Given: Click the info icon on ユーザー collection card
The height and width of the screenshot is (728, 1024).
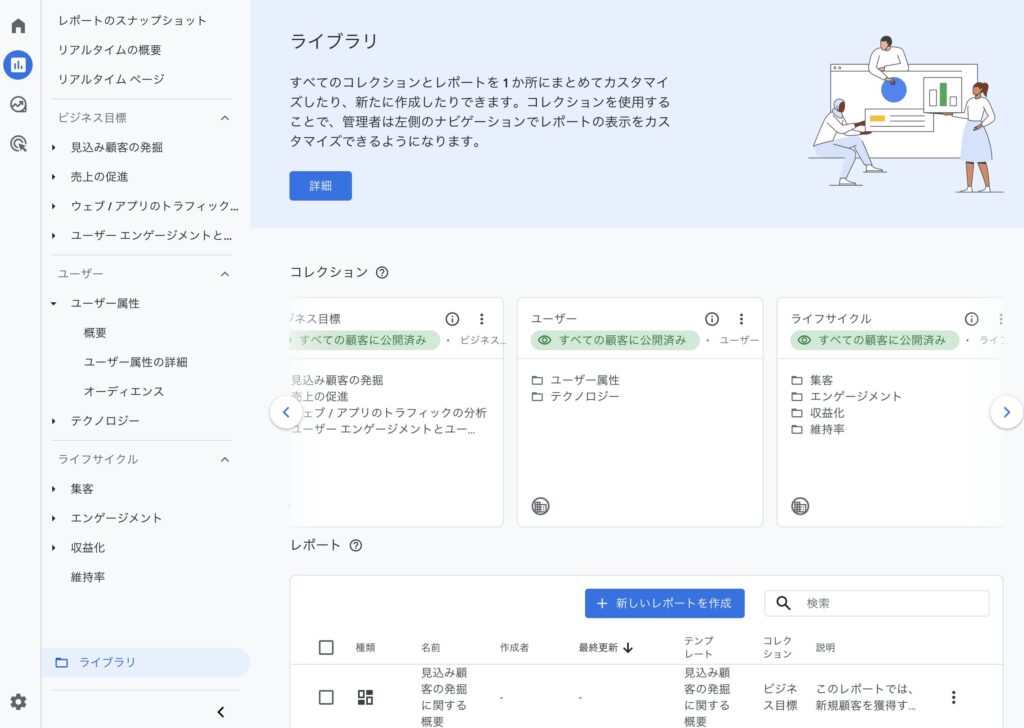Looking at the screenshot, I should click(x=712, y=319).
